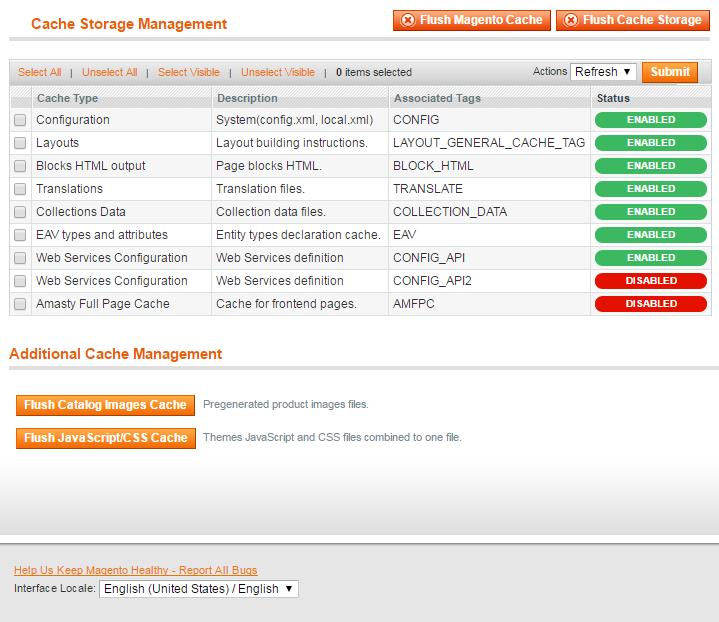This screenshot has width=719, height=622.
Task: Select the Amasty Full Page Cache checkbox
Action: tap(20, 304)
